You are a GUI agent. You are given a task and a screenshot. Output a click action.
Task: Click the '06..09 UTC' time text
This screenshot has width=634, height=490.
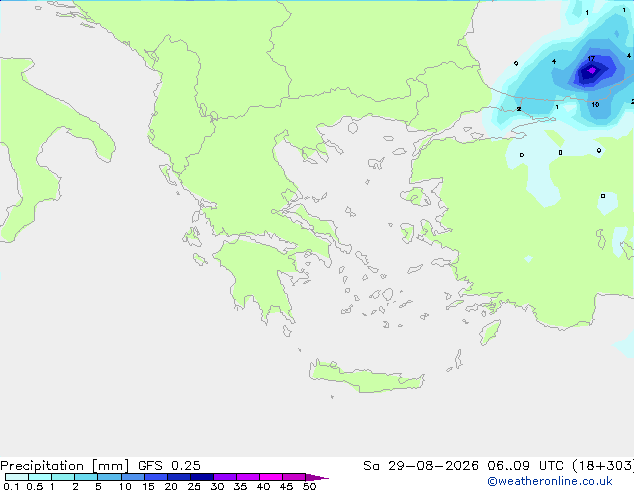pos(525,466)
